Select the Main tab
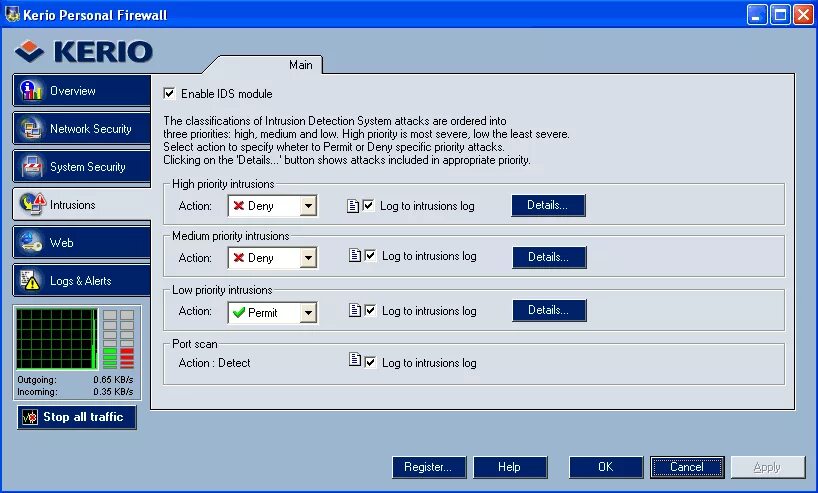 [300, 65]
